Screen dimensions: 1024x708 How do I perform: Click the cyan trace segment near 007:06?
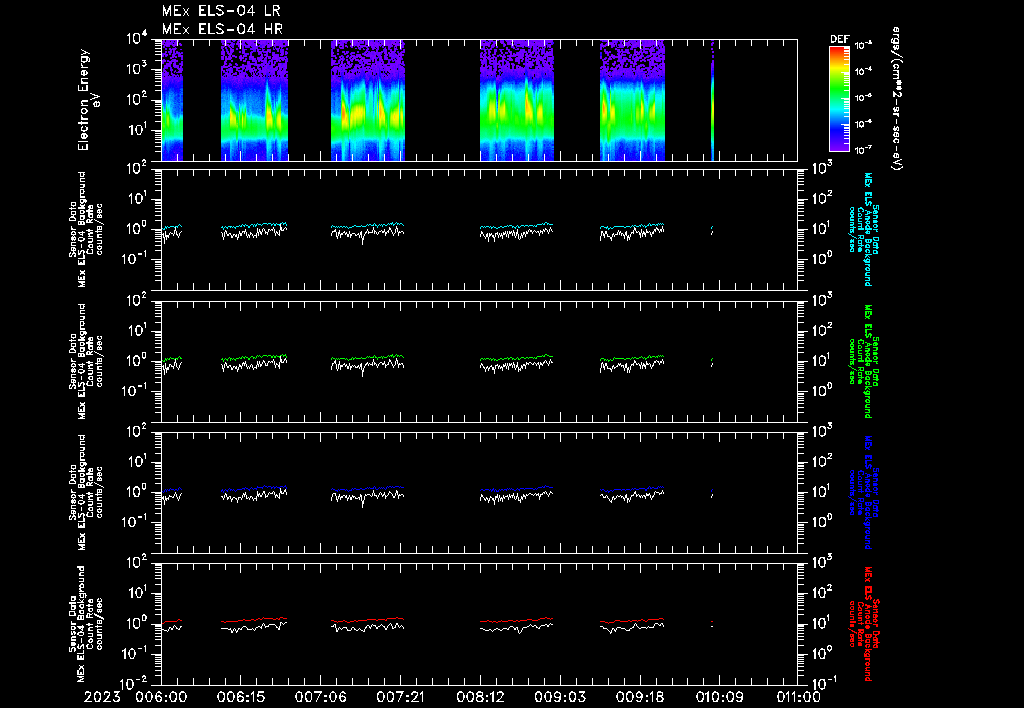point(368,226)
